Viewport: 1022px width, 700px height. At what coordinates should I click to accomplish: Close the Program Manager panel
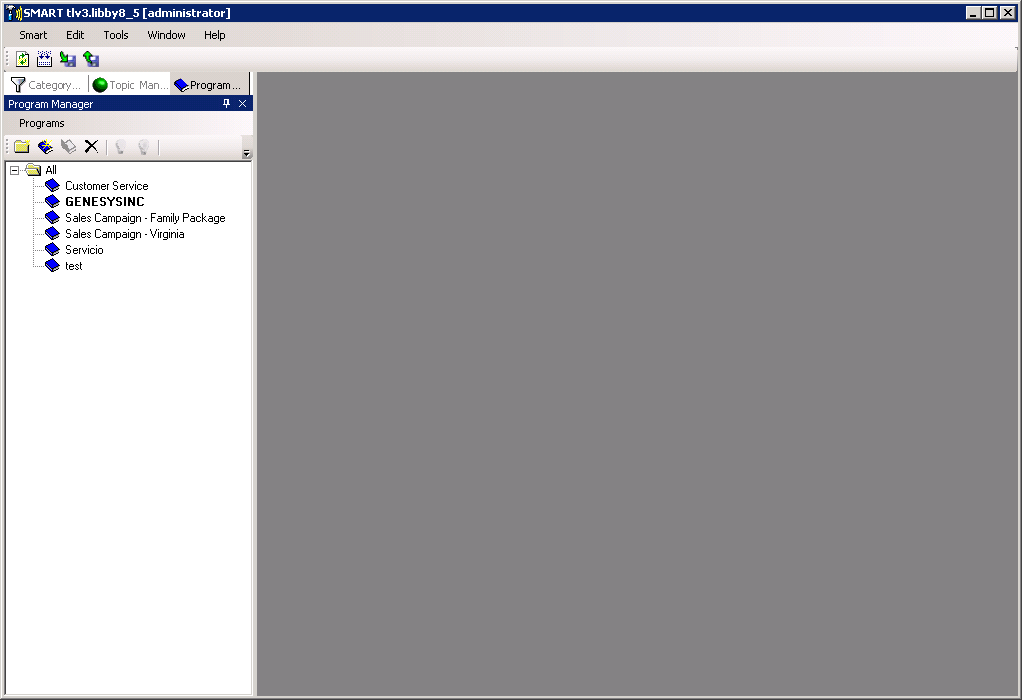click(242, 104)
